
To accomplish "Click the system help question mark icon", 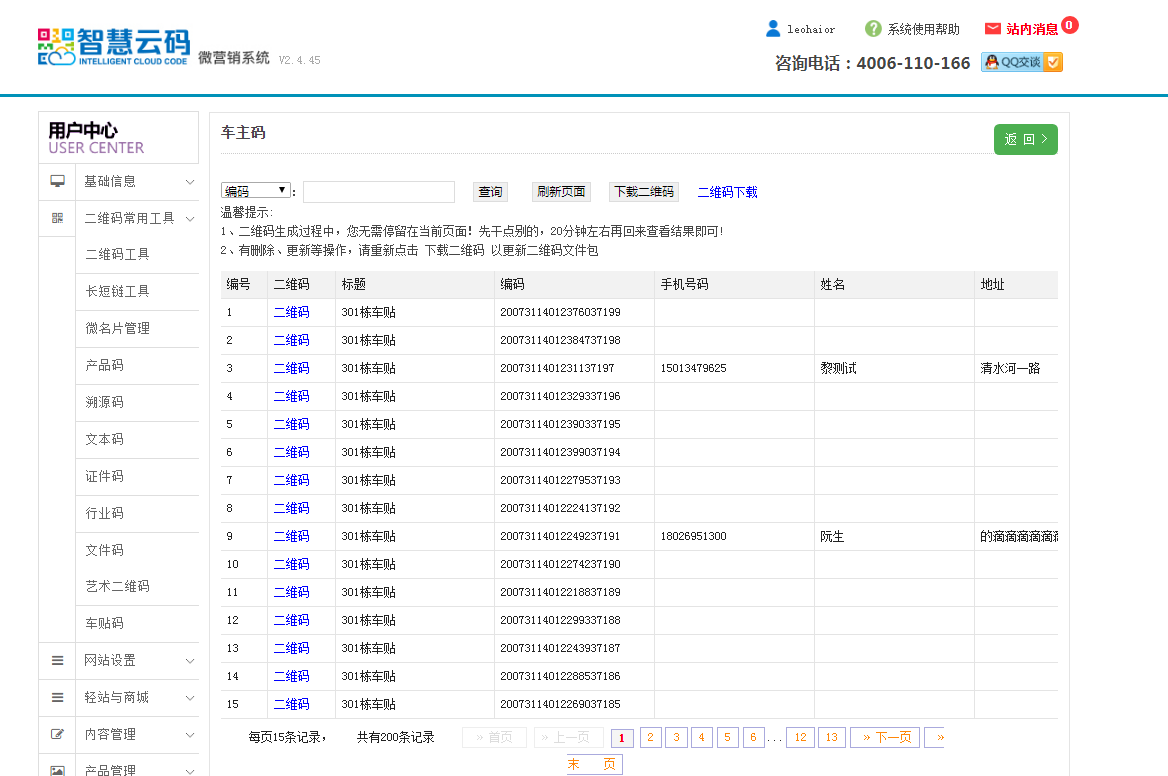I will [x=873, y=29].
